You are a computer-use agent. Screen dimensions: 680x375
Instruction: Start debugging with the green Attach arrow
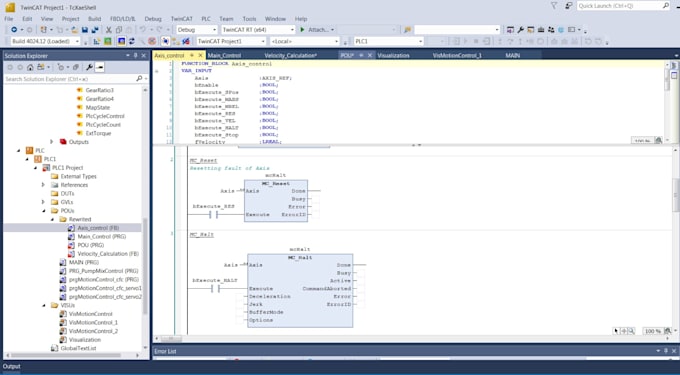pos(303,30)
